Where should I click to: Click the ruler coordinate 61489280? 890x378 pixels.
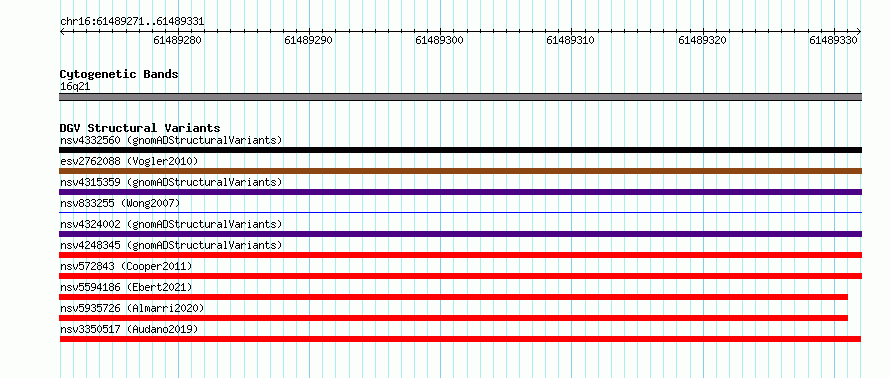tap(178, 40)
